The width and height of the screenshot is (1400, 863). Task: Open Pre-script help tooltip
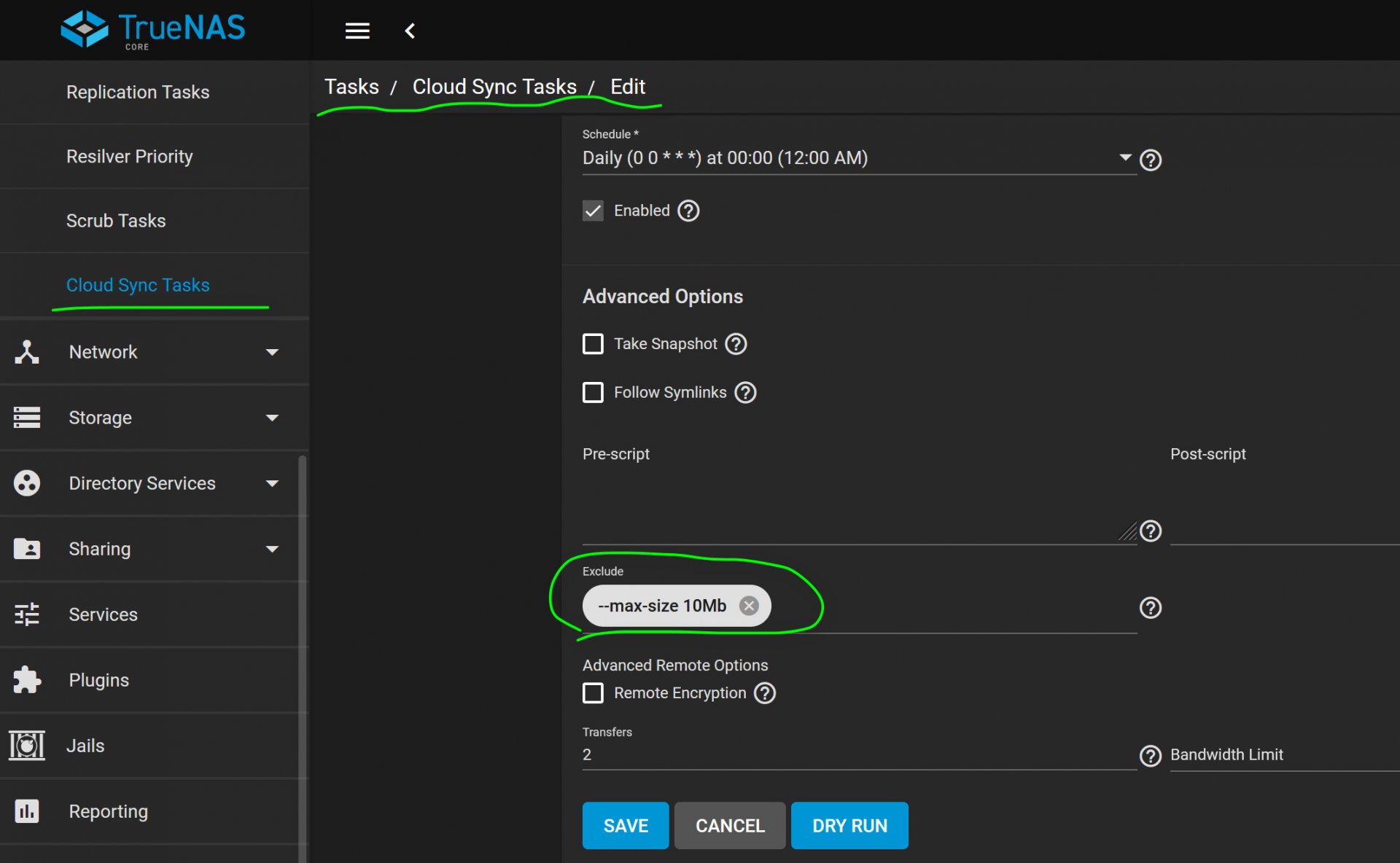click(1151, 531)
